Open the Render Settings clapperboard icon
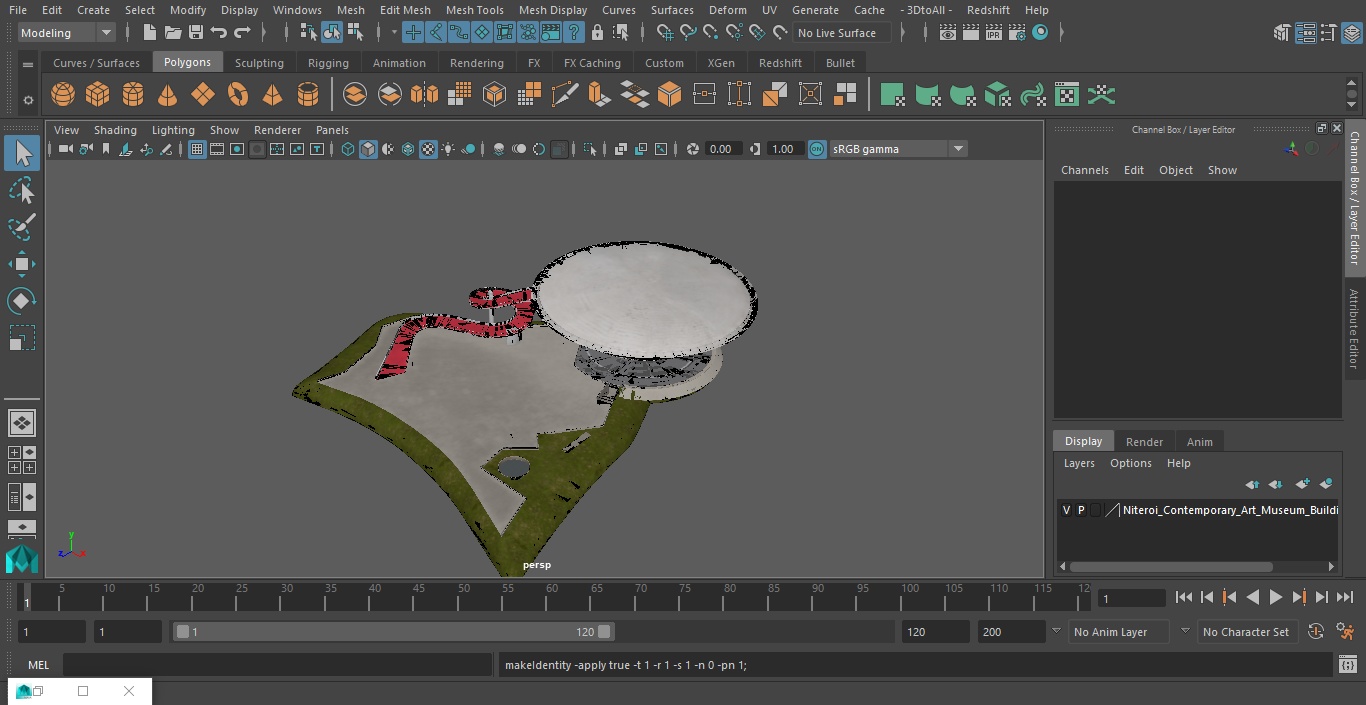1366x705 pixels. (x=1016, y=33)
